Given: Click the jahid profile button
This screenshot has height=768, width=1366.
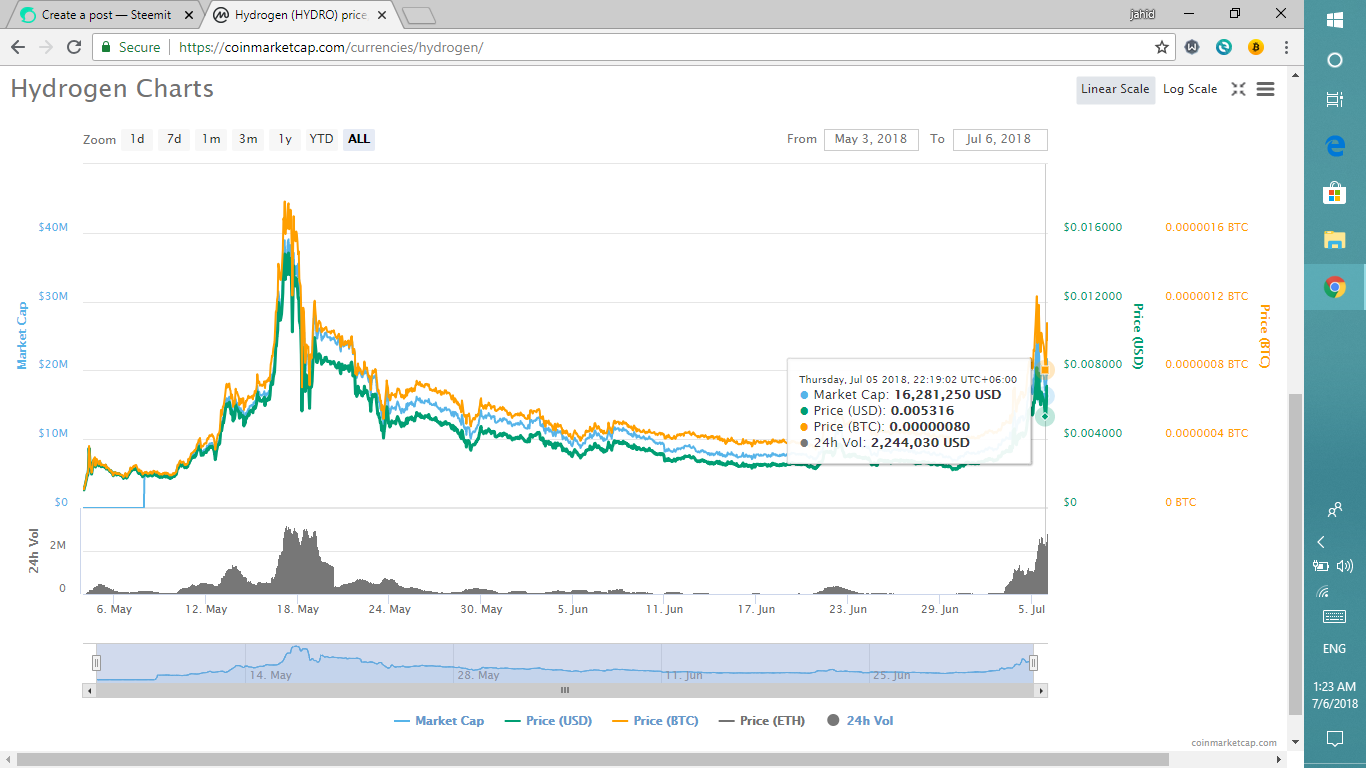Looking at the screenshot, I should coord(1141,14).
